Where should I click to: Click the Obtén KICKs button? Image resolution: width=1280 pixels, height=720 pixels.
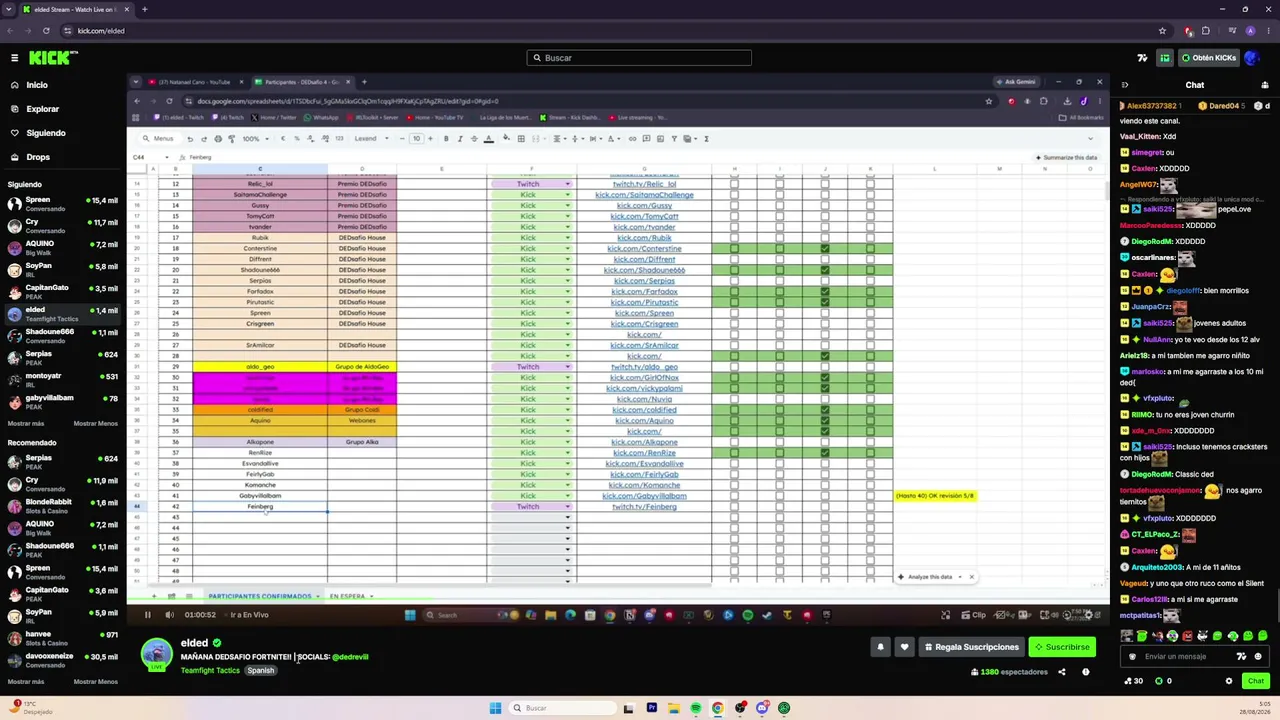pos(1209,58)
